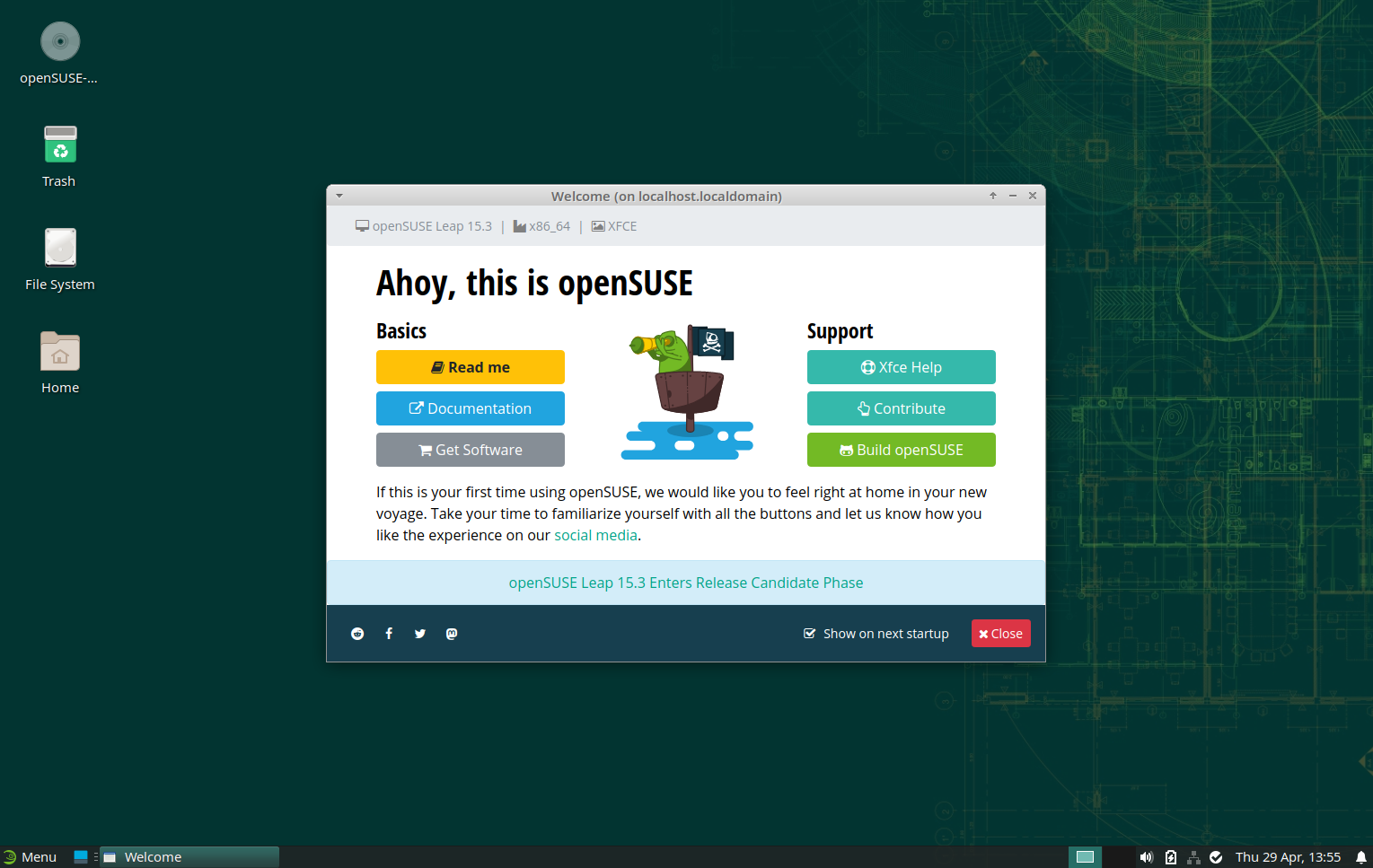The height and width of the screenshot is (868, 1373).
Task: Open the window menu arrow in titlebar
Action: (339, 196)
